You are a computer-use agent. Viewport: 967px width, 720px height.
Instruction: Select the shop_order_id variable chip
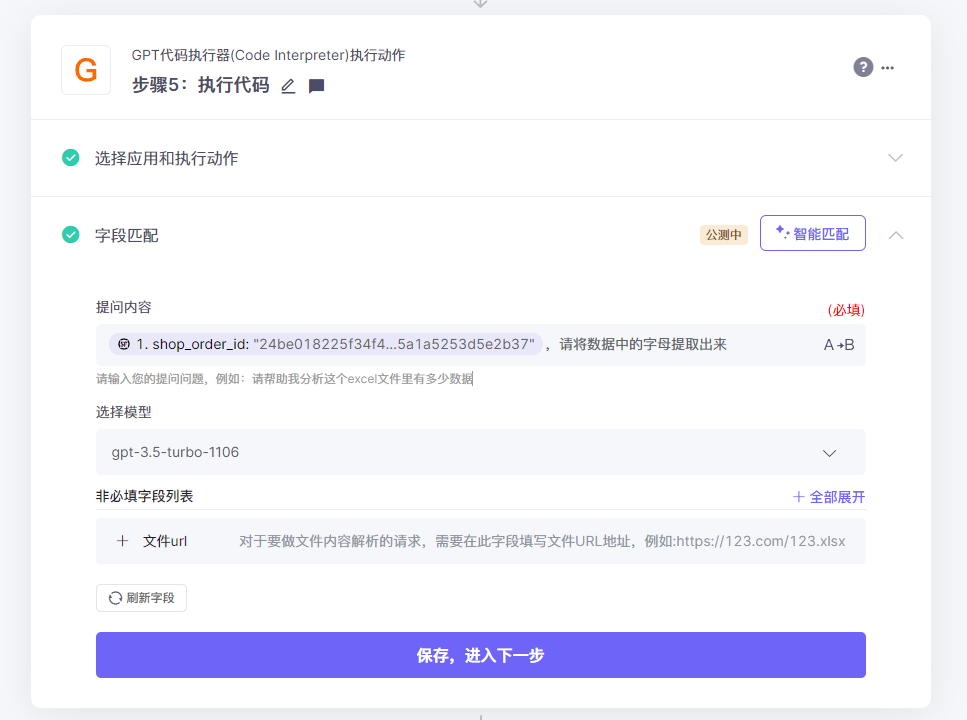(x=325, y=345)
